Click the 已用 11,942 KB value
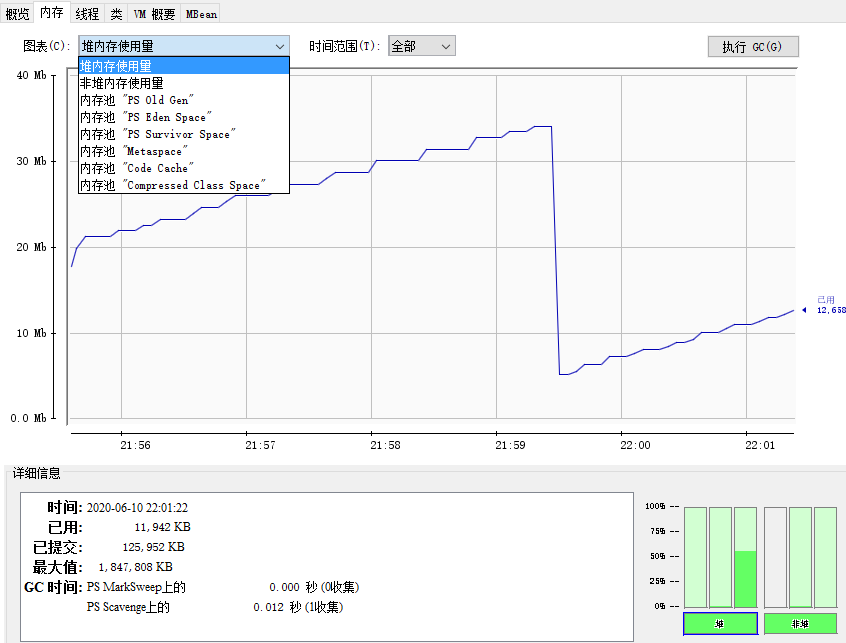 [162, 527]
